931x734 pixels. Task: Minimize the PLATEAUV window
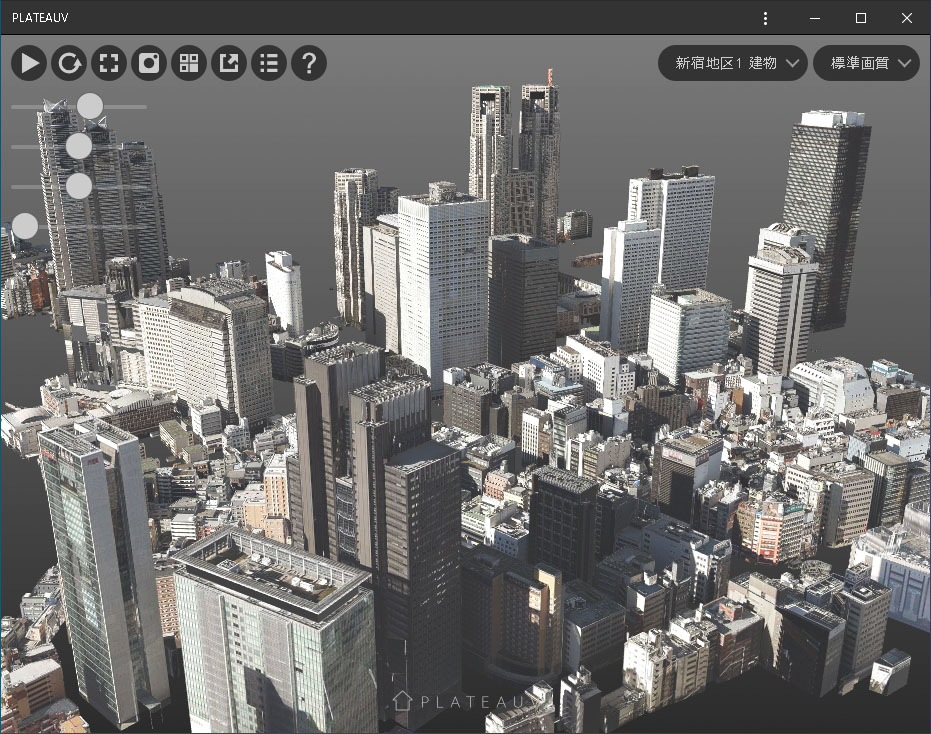pos(815,18)
